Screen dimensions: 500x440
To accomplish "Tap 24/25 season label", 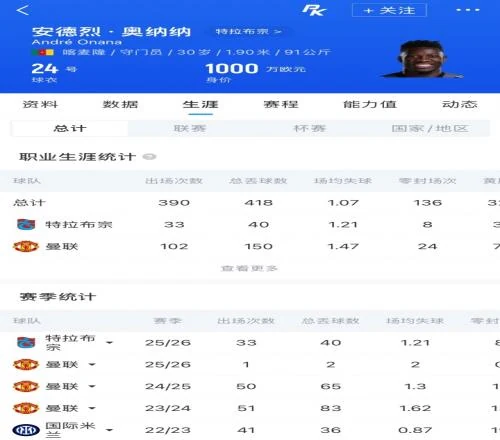I will pos(168,387).
